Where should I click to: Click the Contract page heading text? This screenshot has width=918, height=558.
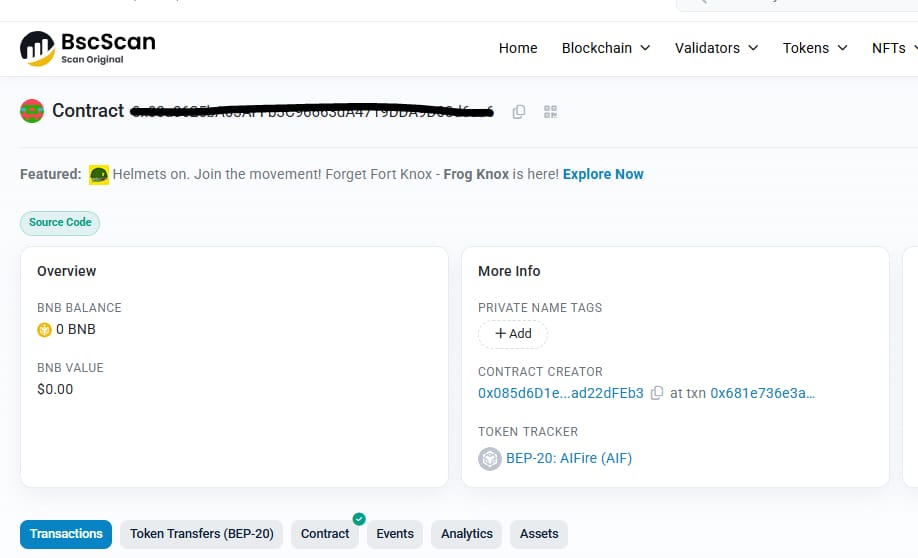pyautogui.click(x=88, y=111)
